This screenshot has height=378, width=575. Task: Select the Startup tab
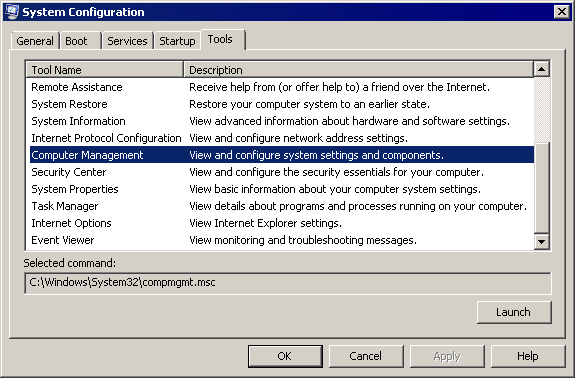click(x=177, y=41)
